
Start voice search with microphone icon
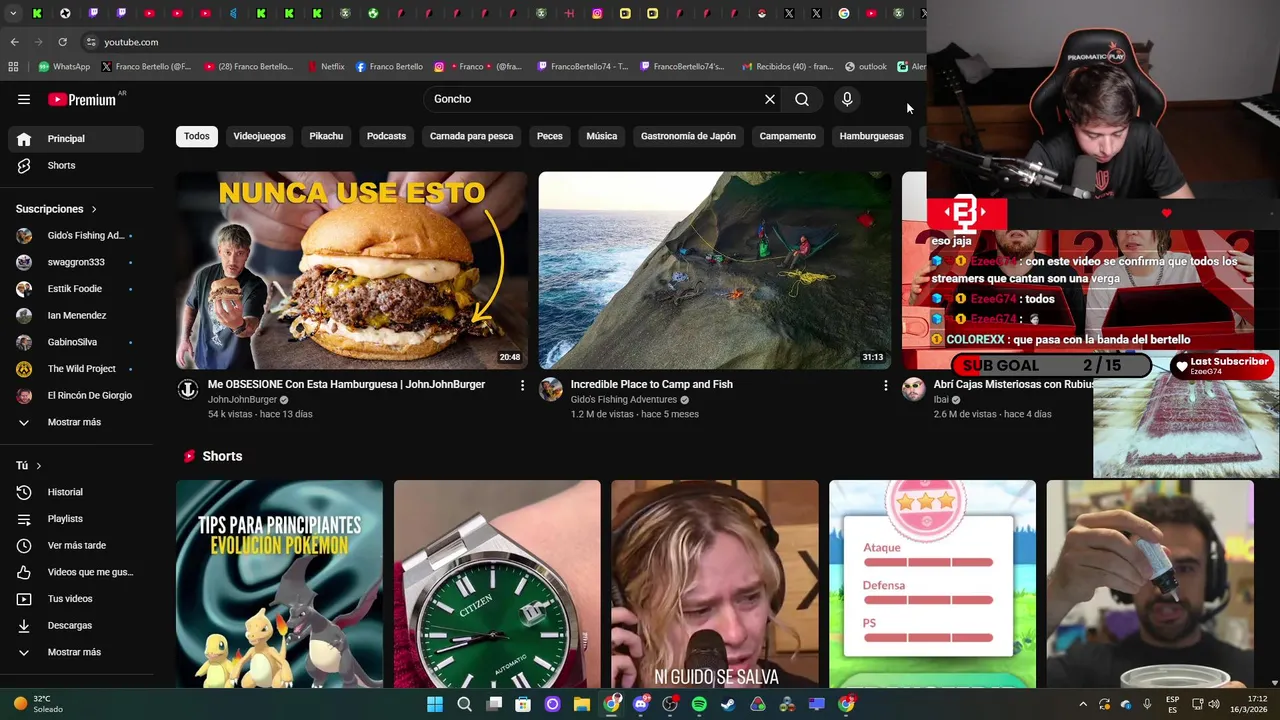847,99
